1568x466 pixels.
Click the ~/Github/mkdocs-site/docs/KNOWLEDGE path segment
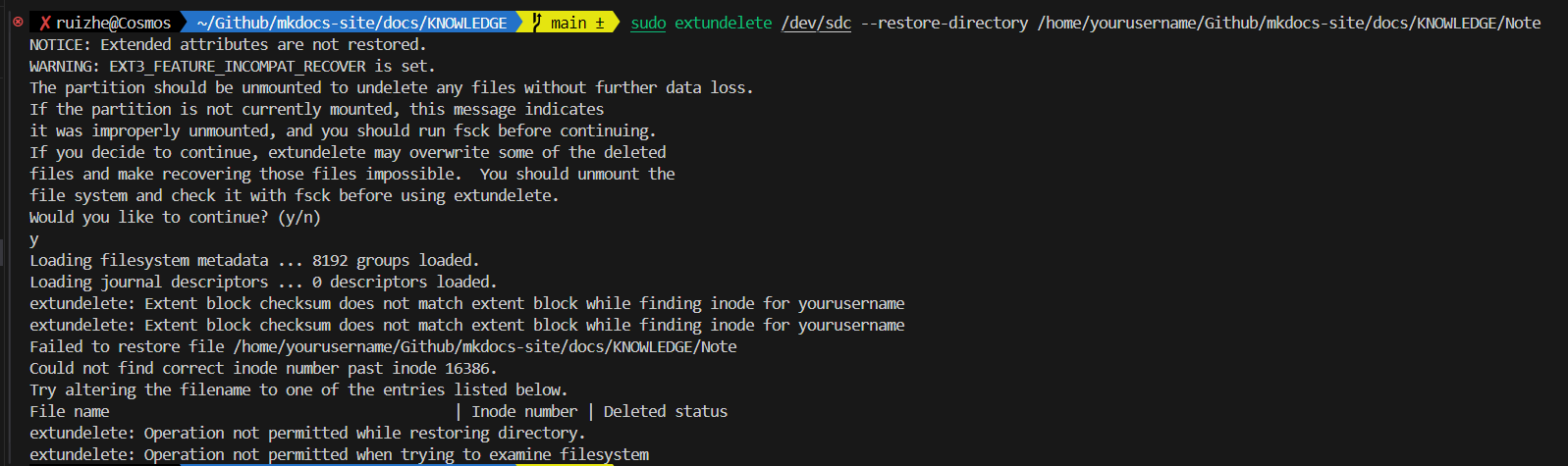(x=351, y=23)
